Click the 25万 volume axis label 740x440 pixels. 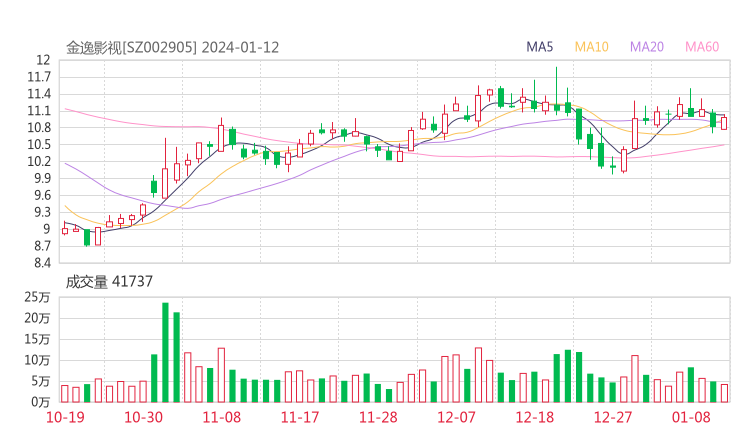click(x=37, y=297)
